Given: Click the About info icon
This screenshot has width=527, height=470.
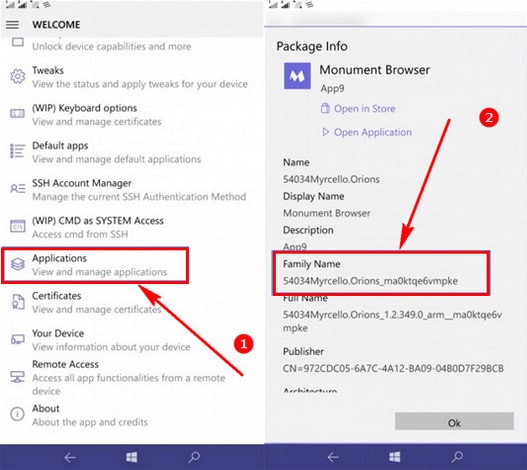Looking at the screenshot, I should point(17,414).
